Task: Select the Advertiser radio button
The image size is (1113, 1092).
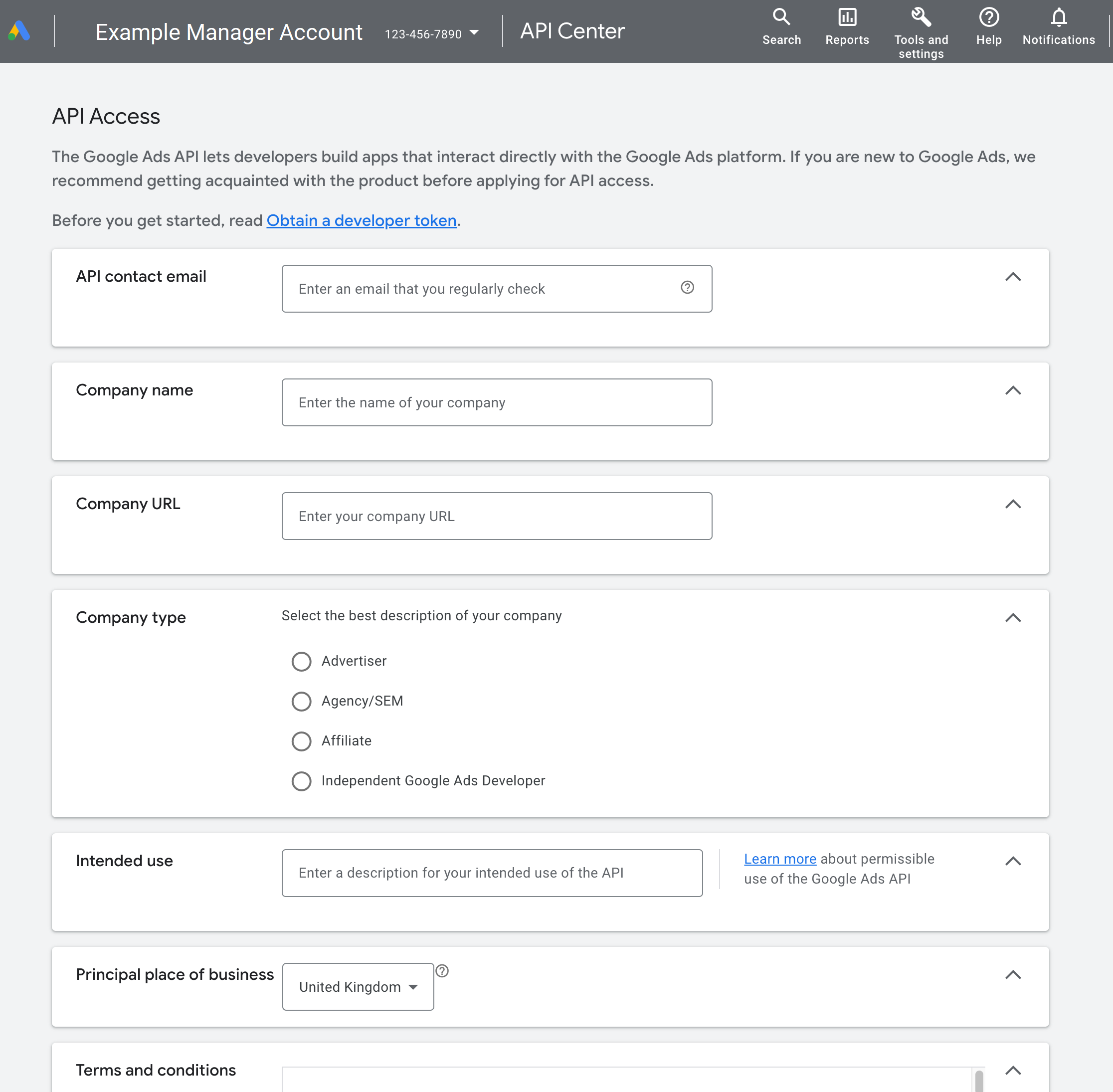Action: [301, 661]
